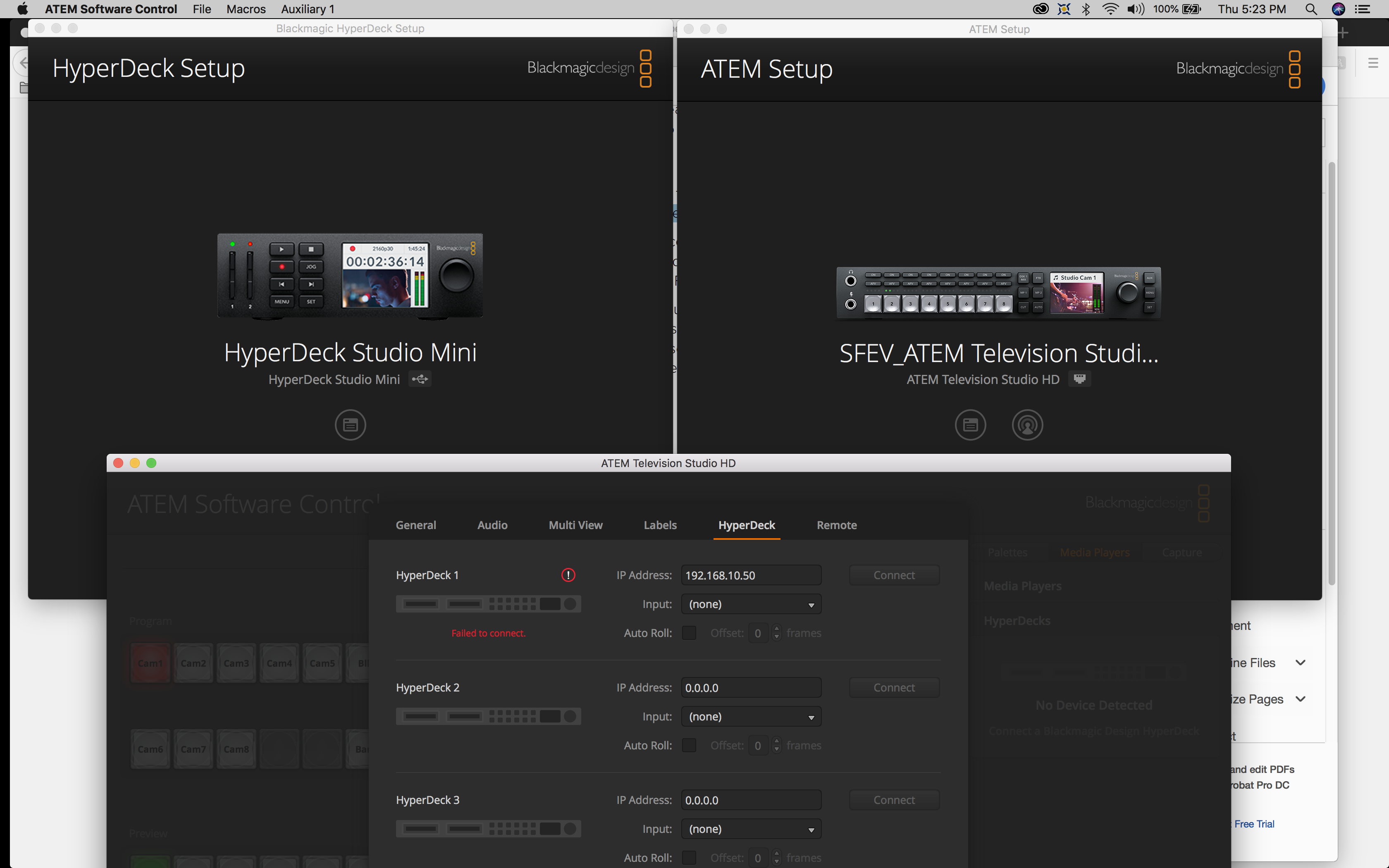1389x868 pixels.
Task: Enable HyperDeck 1 Auto Roll checkbox
Action: tap(689, 633)
